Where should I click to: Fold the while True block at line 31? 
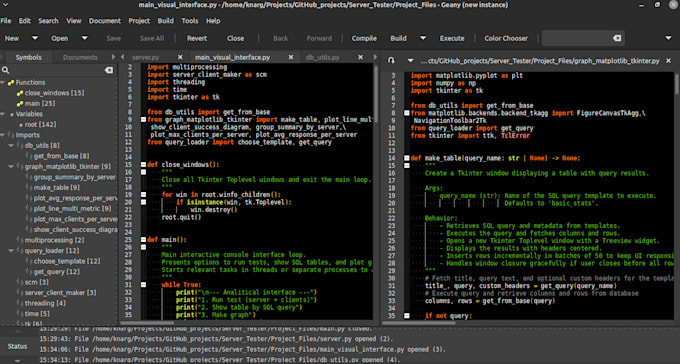pyautogui.click(x=144, y=285)
